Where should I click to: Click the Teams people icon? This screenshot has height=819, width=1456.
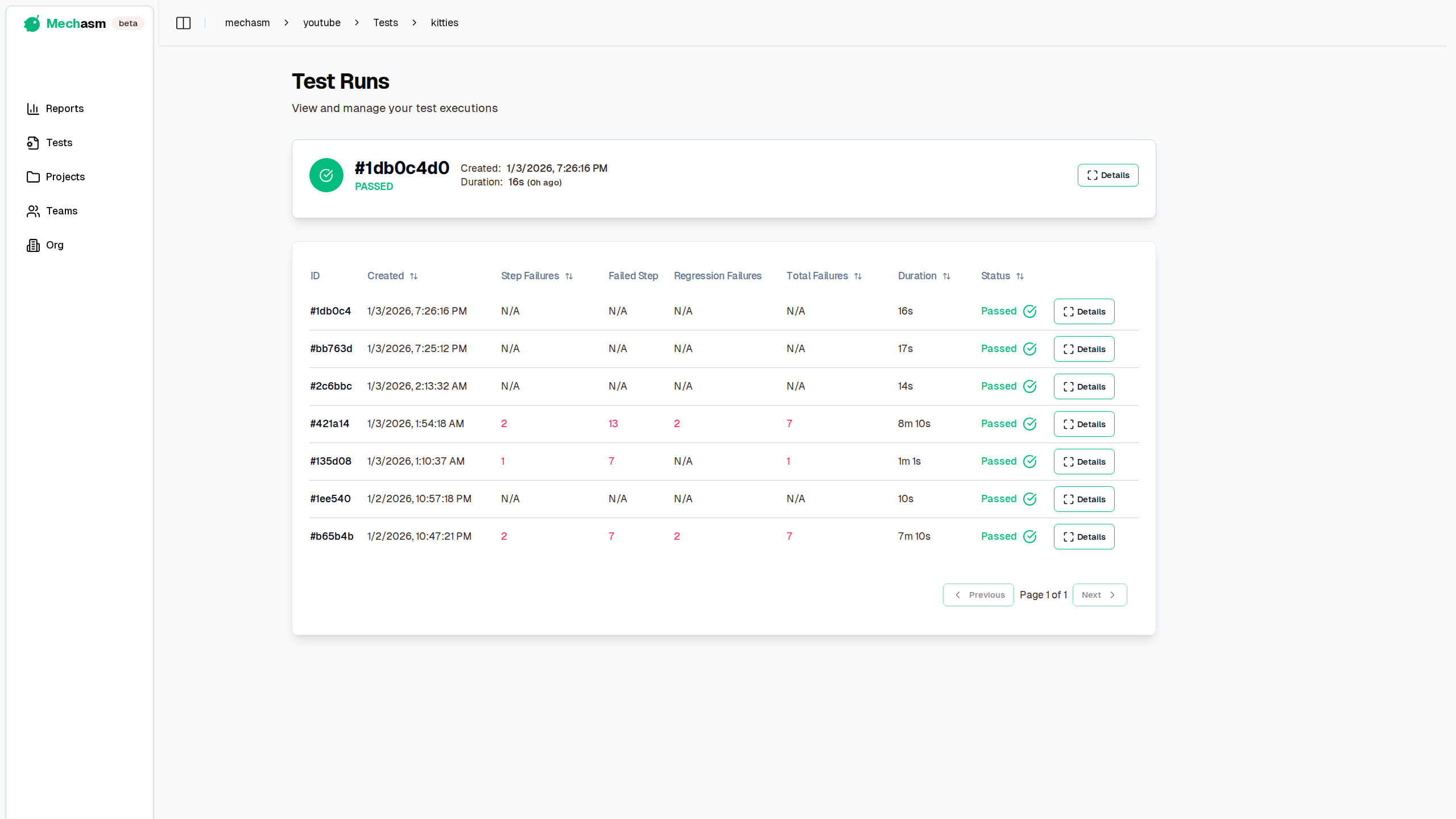point(33,211)
